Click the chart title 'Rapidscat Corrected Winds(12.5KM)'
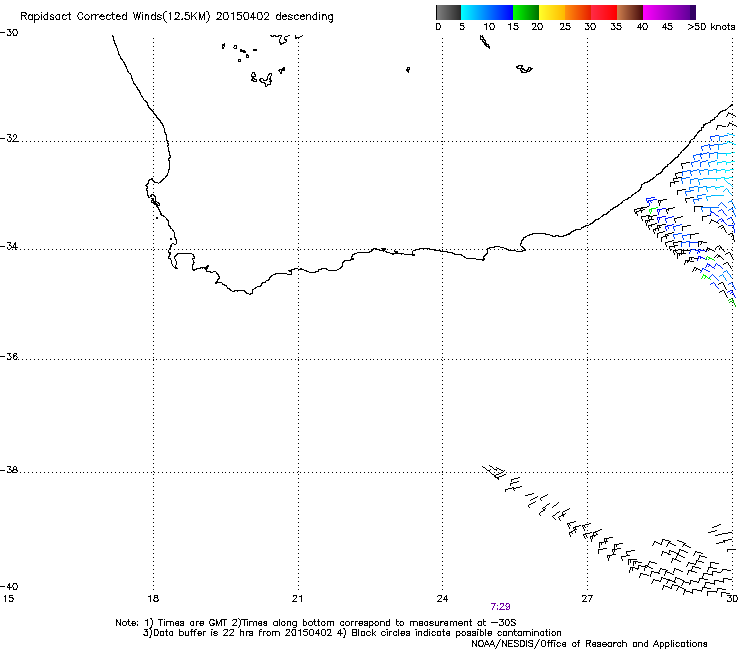This screenshot has height=650, width=740. point(115,17)
